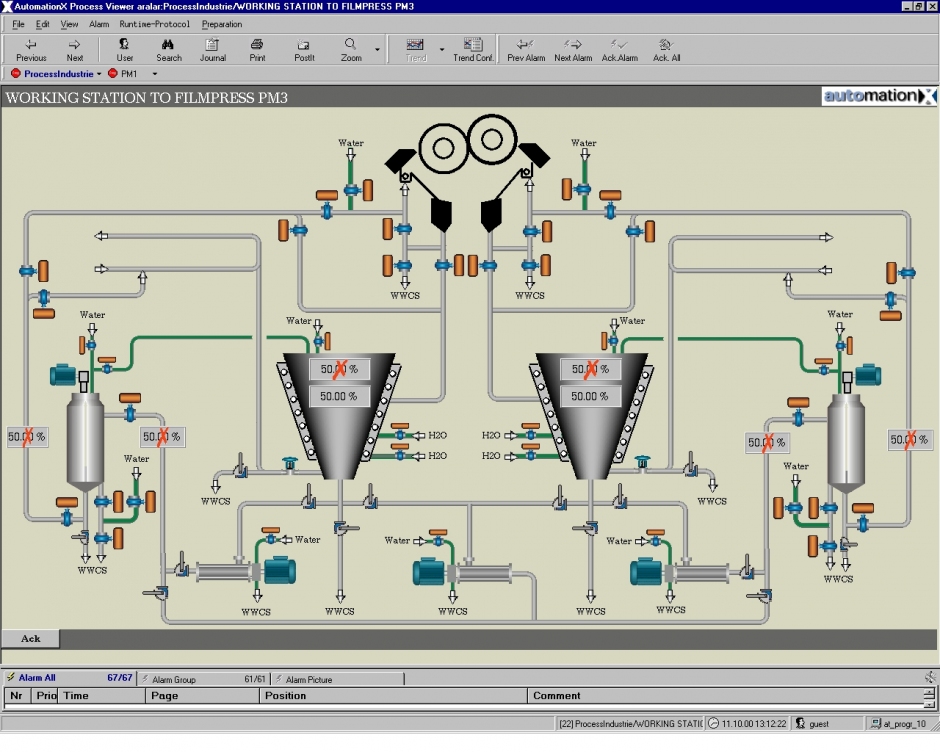The image size is (940, 752).
Task: Click the bottom-center teal pump motor
Action: (429, 571)
